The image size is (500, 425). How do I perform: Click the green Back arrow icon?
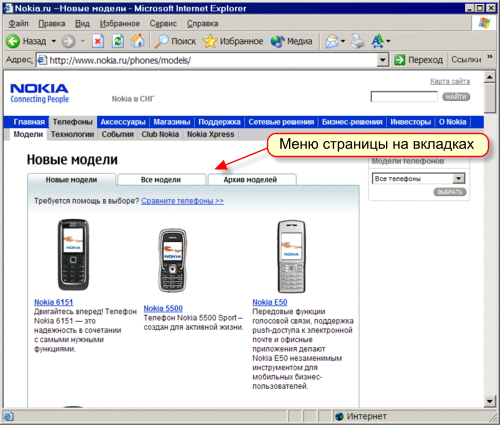(13, 41)
